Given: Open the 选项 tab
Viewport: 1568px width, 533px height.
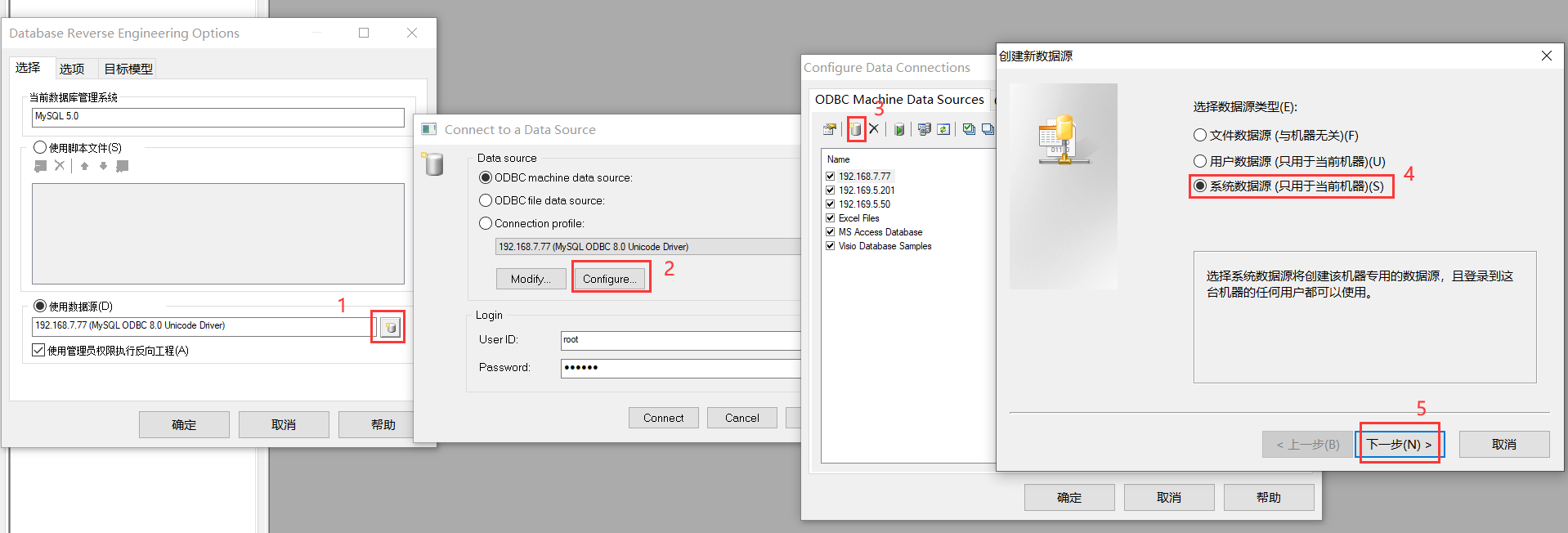Looking at the screenshot, I should (x=72, y=69).
